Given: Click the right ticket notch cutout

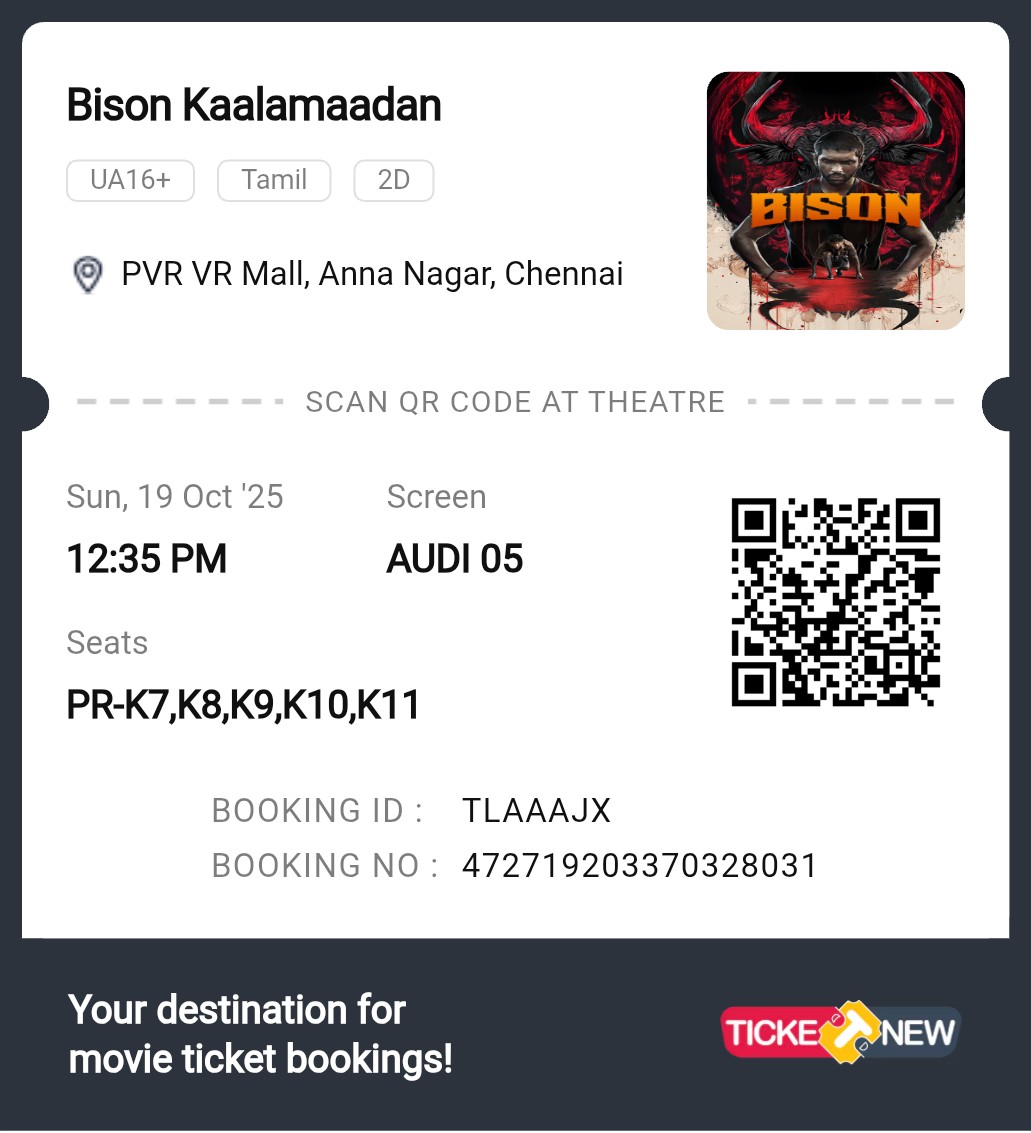Looking at the screenshot, I should pyautogui.click(x=996, y=404).
